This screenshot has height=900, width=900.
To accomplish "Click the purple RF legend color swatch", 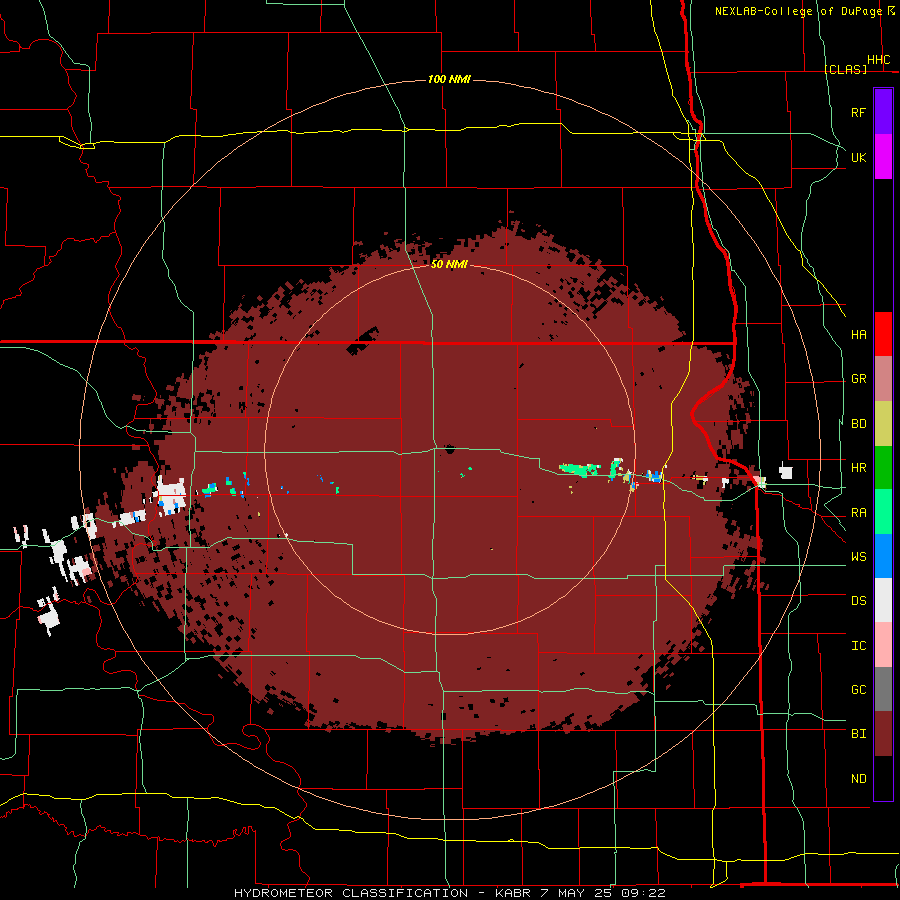I will (883, 112).
